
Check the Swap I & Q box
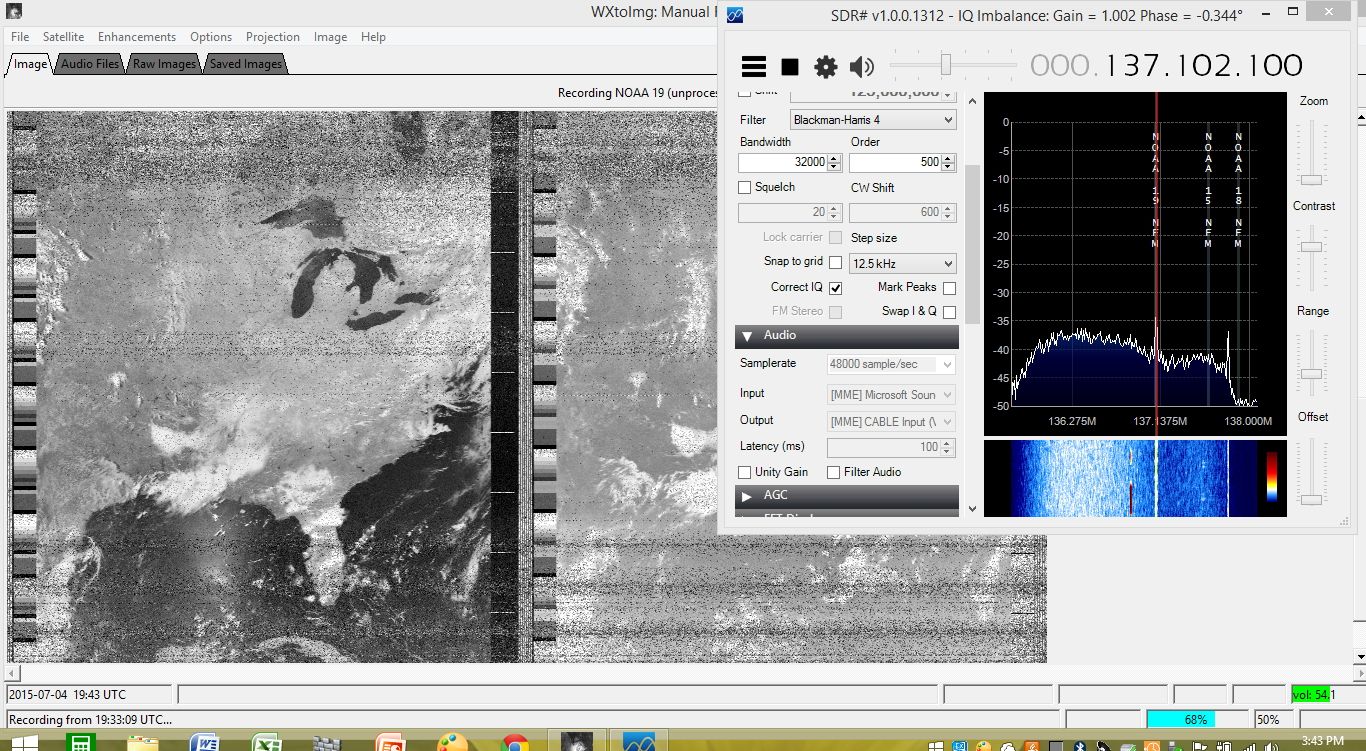tap(949, 312)
